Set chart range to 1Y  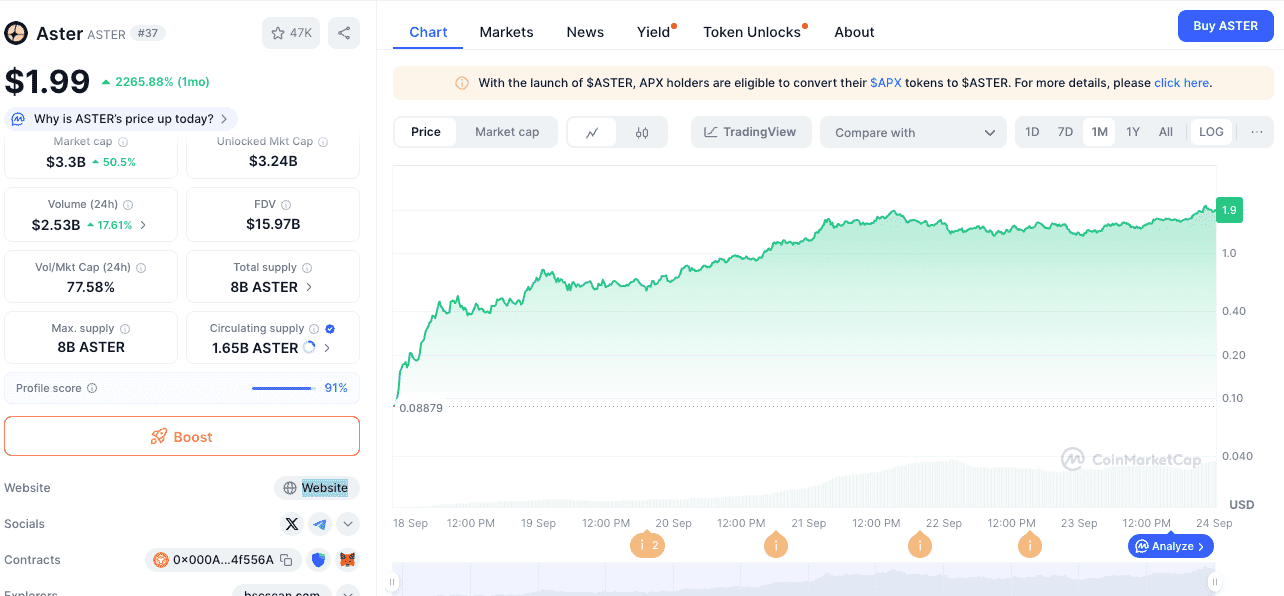coord(1133,132)
